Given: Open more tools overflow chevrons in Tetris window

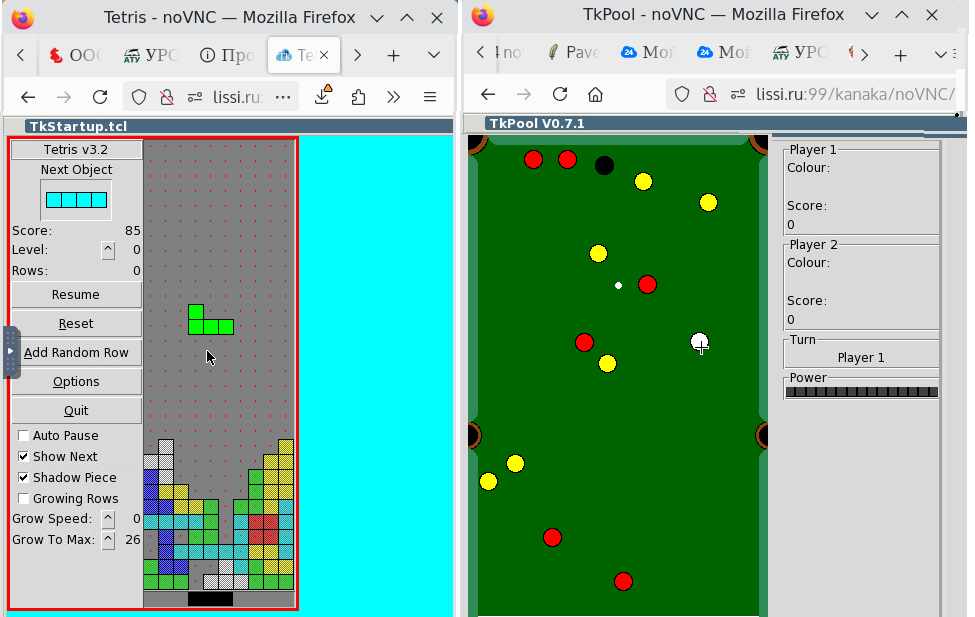Looking at the screenshot, I should [x=393, y=97].
